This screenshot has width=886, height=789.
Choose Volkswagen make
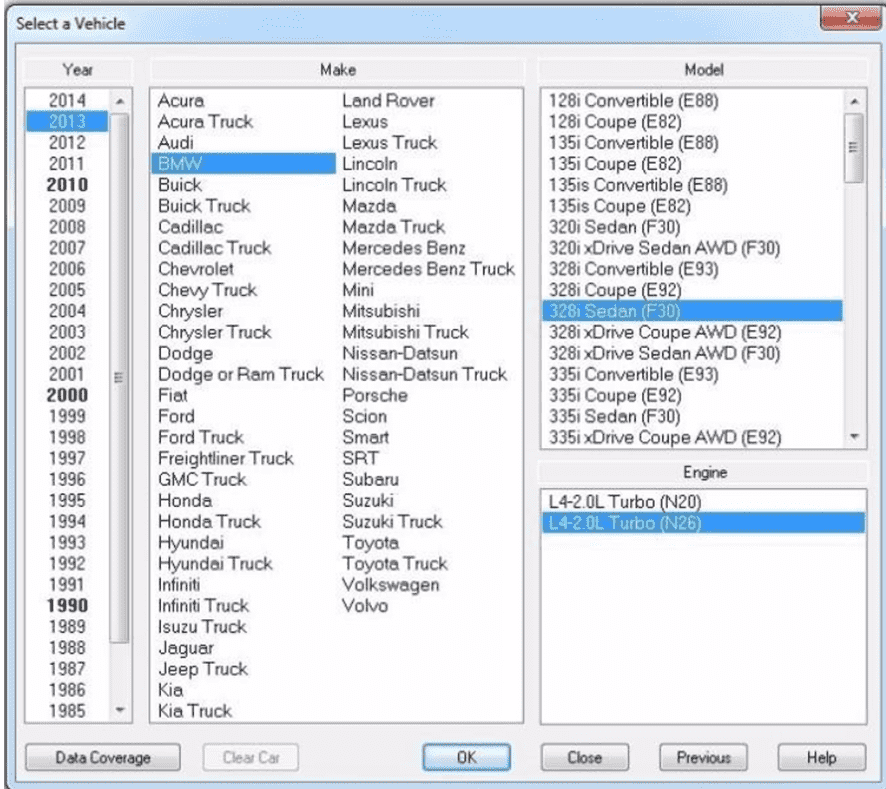(390, 584)
